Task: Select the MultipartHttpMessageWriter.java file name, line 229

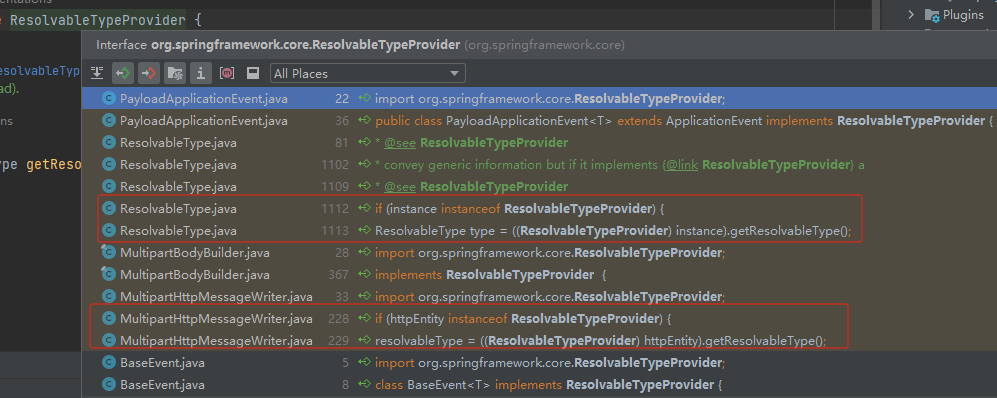Action: point(216,341)
